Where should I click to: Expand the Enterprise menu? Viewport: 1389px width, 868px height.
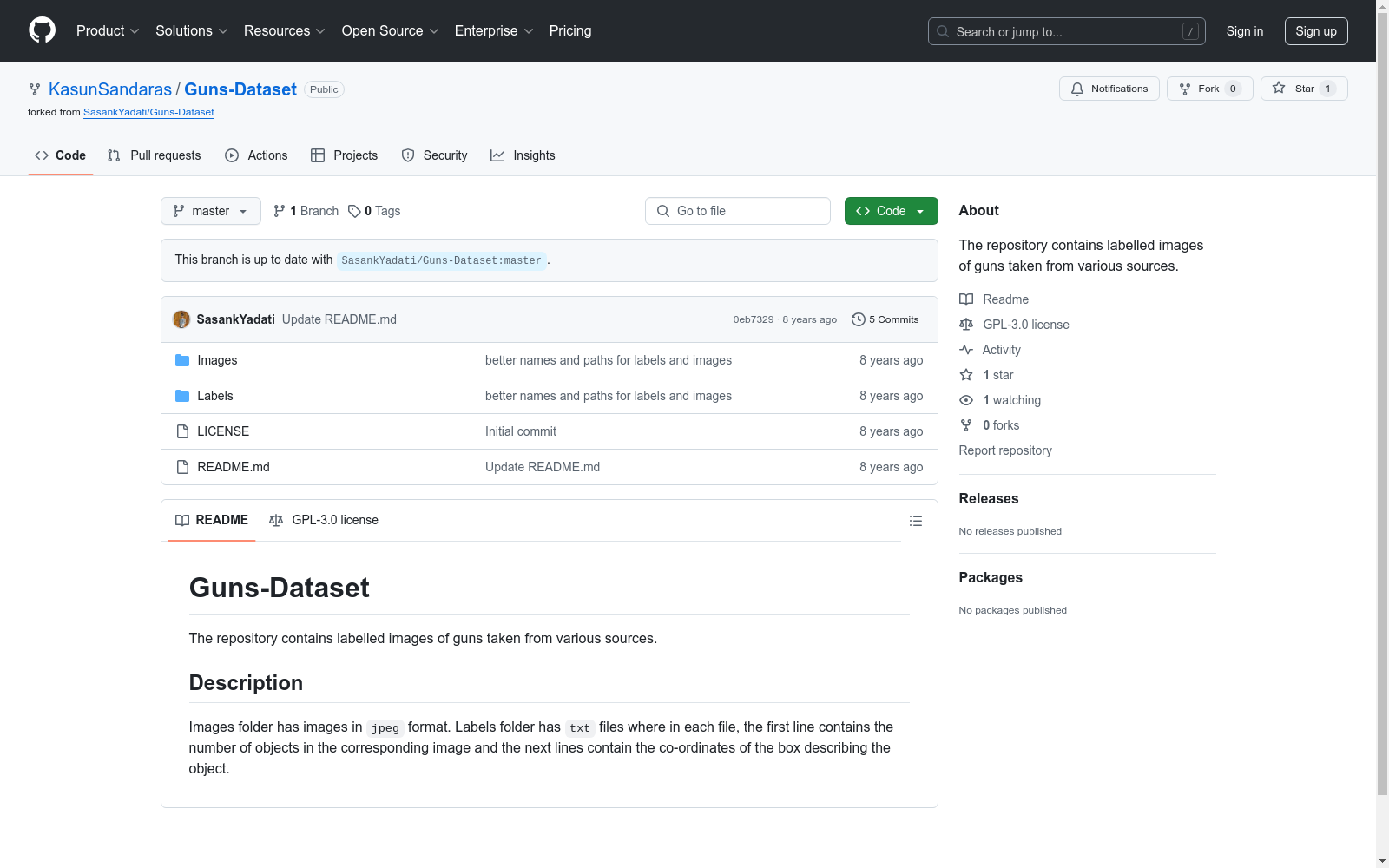(x=494, y=30)
